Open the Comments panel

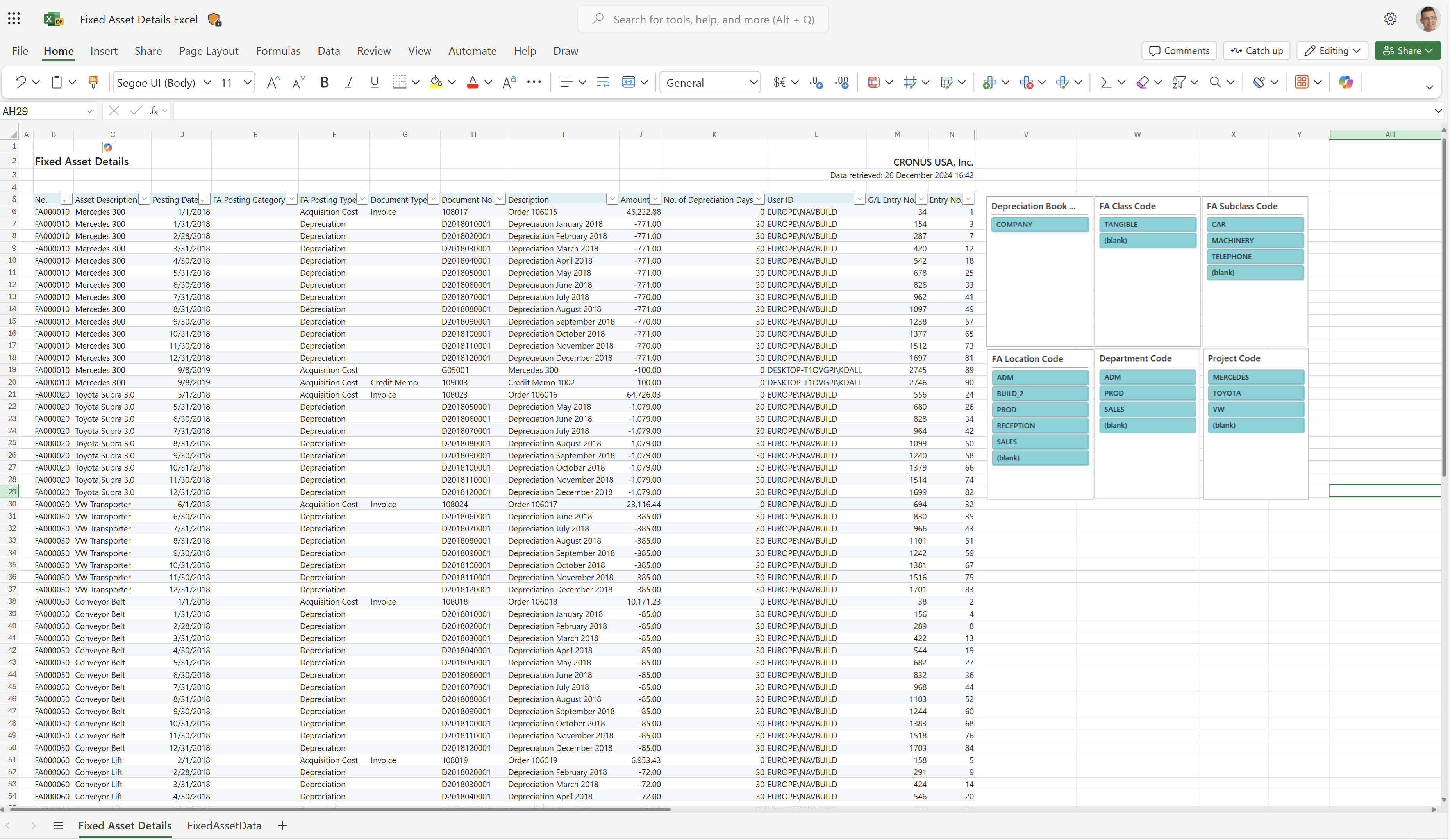point(1179,51)
